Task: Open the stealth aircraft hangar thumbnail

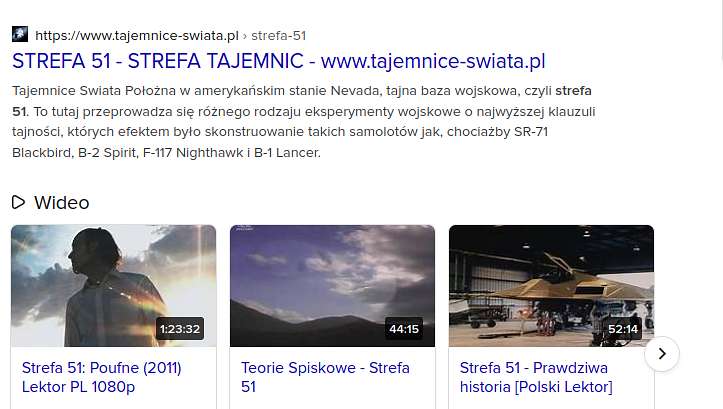Action: click(x=551, y=285)
